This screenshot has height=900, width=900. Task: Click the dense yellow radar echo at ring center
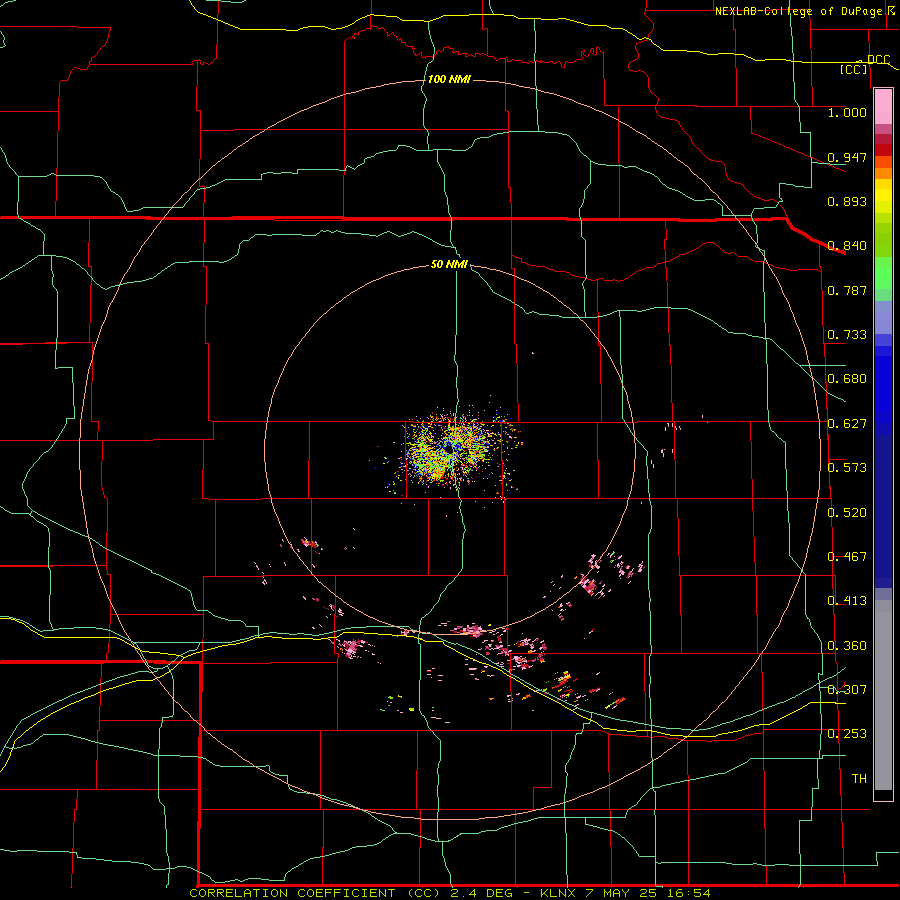[449, 449]
